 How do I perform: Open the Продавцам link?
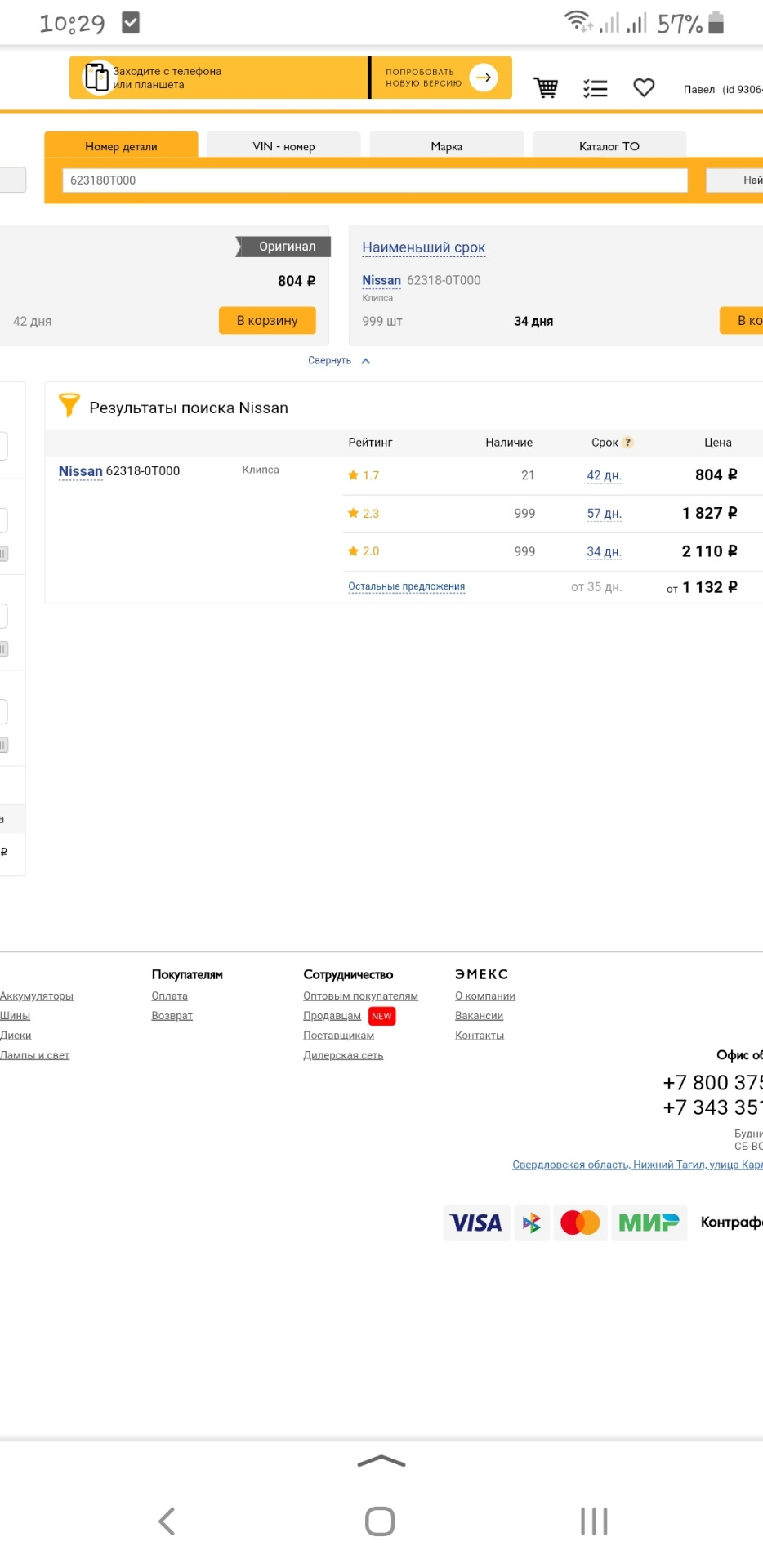coord(332,1015)
